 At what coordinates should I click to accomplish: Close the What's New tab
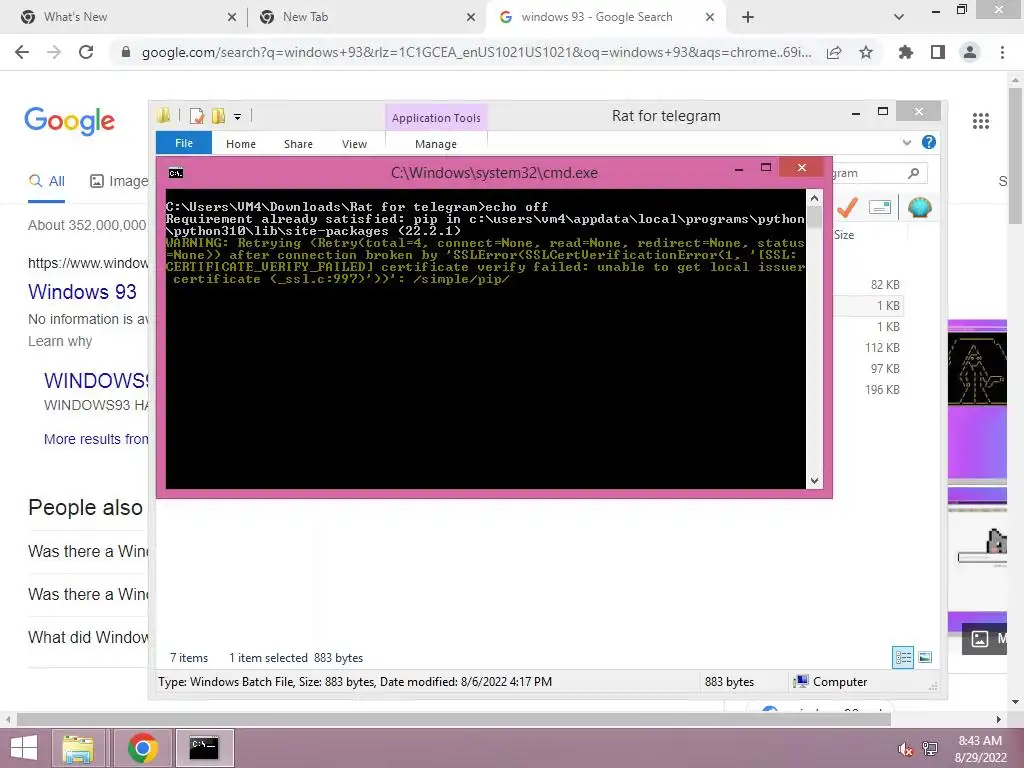coord(232,17)
